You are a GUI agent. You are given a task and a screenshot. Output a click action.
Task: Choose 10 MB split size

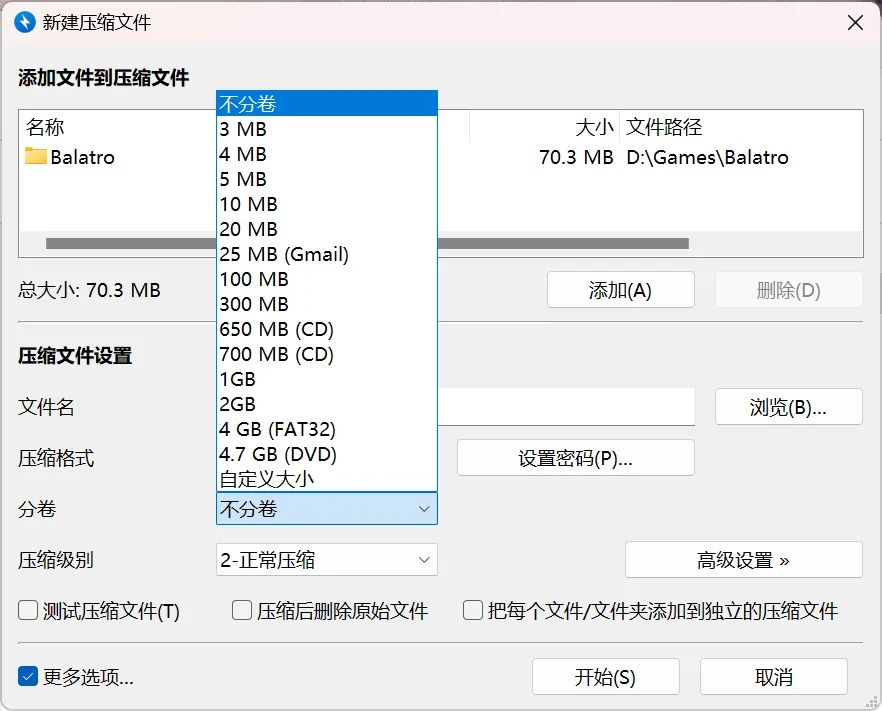pyautogui.click(x=327, y=204)
